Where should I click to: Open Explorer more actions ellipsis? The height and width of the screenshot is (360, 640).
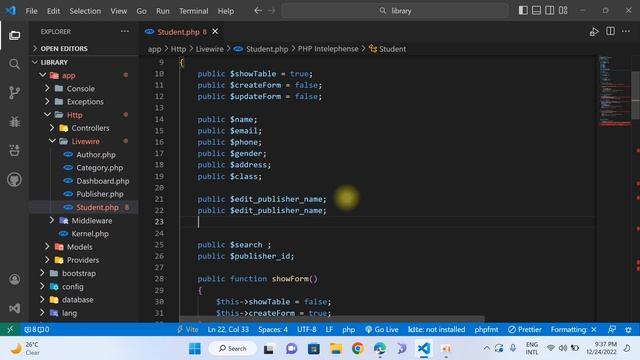click(x=124, y=31)
